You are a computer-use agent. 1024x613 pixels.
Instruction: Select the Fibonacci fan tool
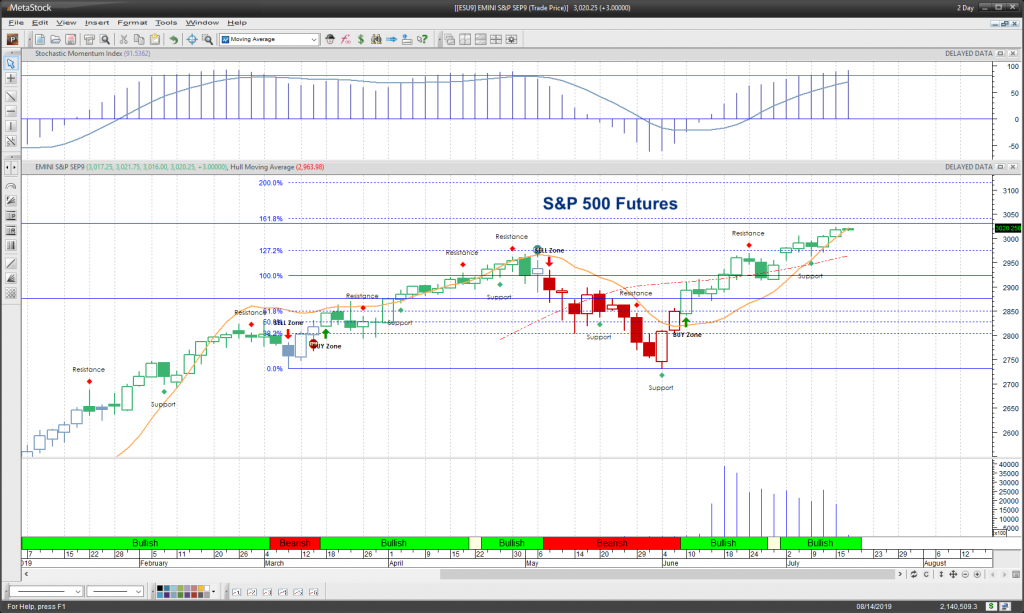pyautogui.click(x=10, y=200)
